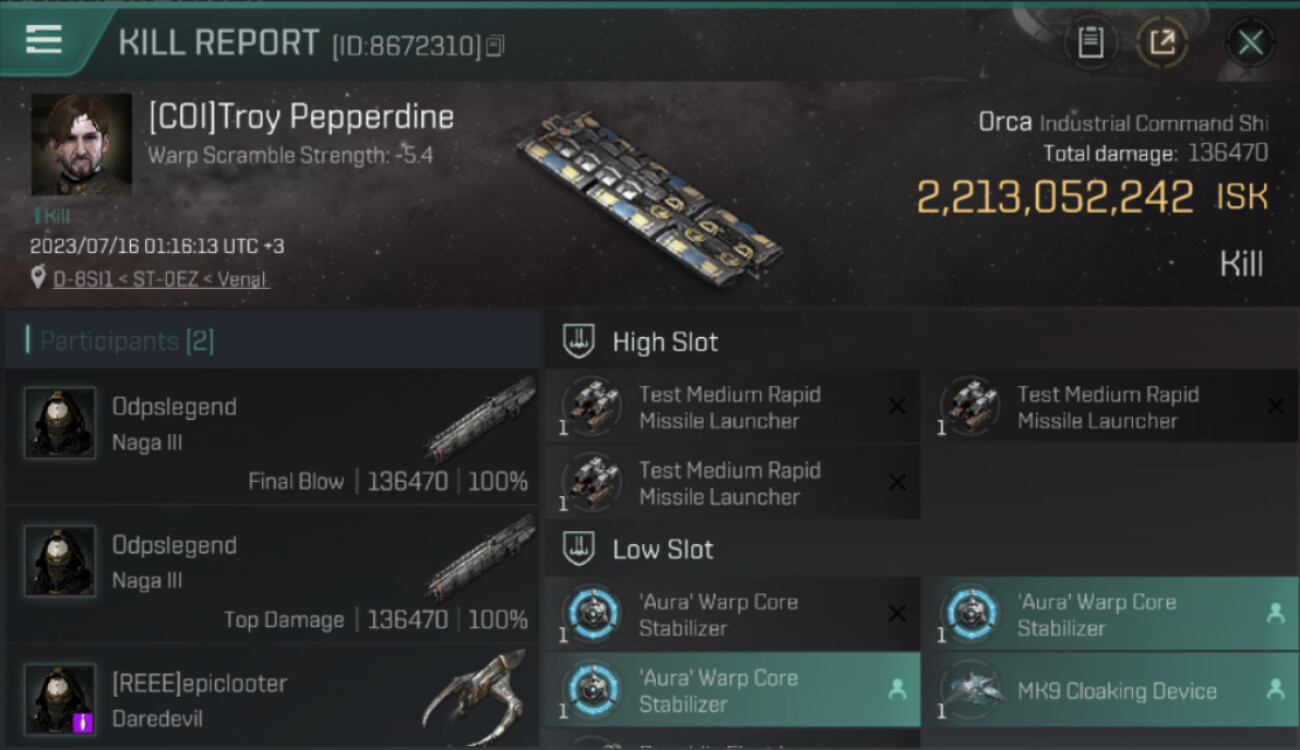Open the clipboard report icon
The width and height of the screenshot is (1300, 750).
coord(1090,43)
